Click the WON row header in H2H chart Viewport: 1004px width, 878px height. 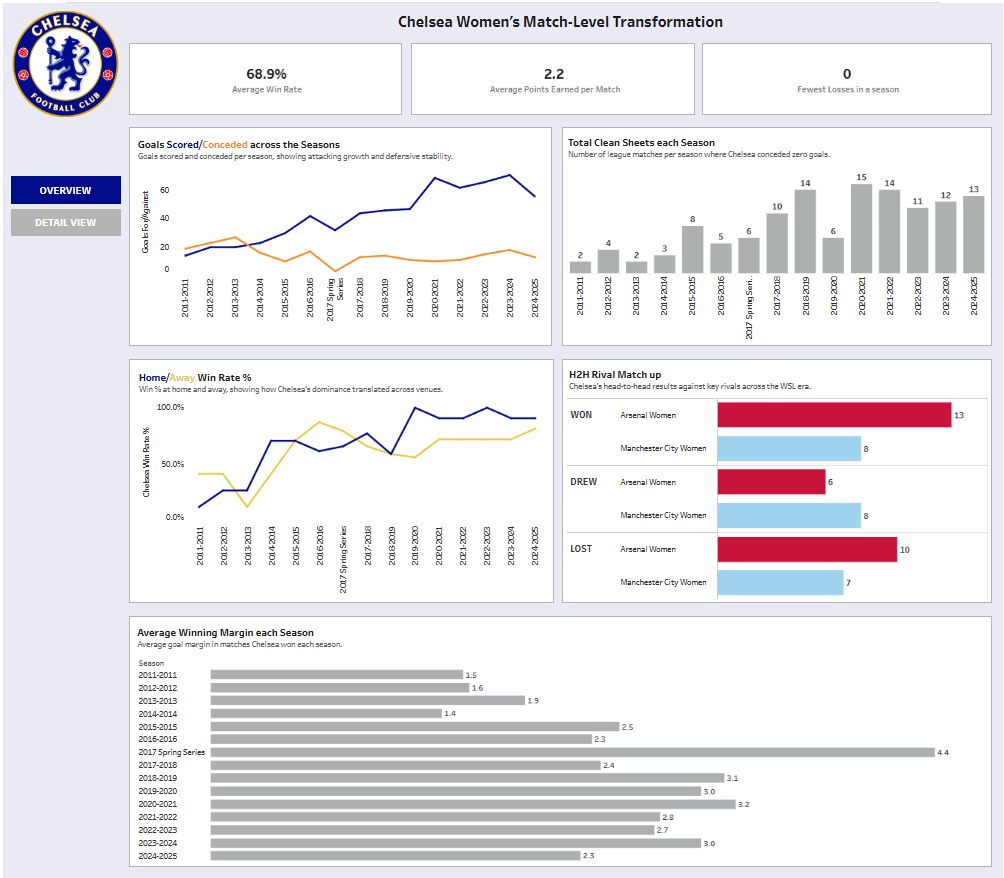(581, 415)
